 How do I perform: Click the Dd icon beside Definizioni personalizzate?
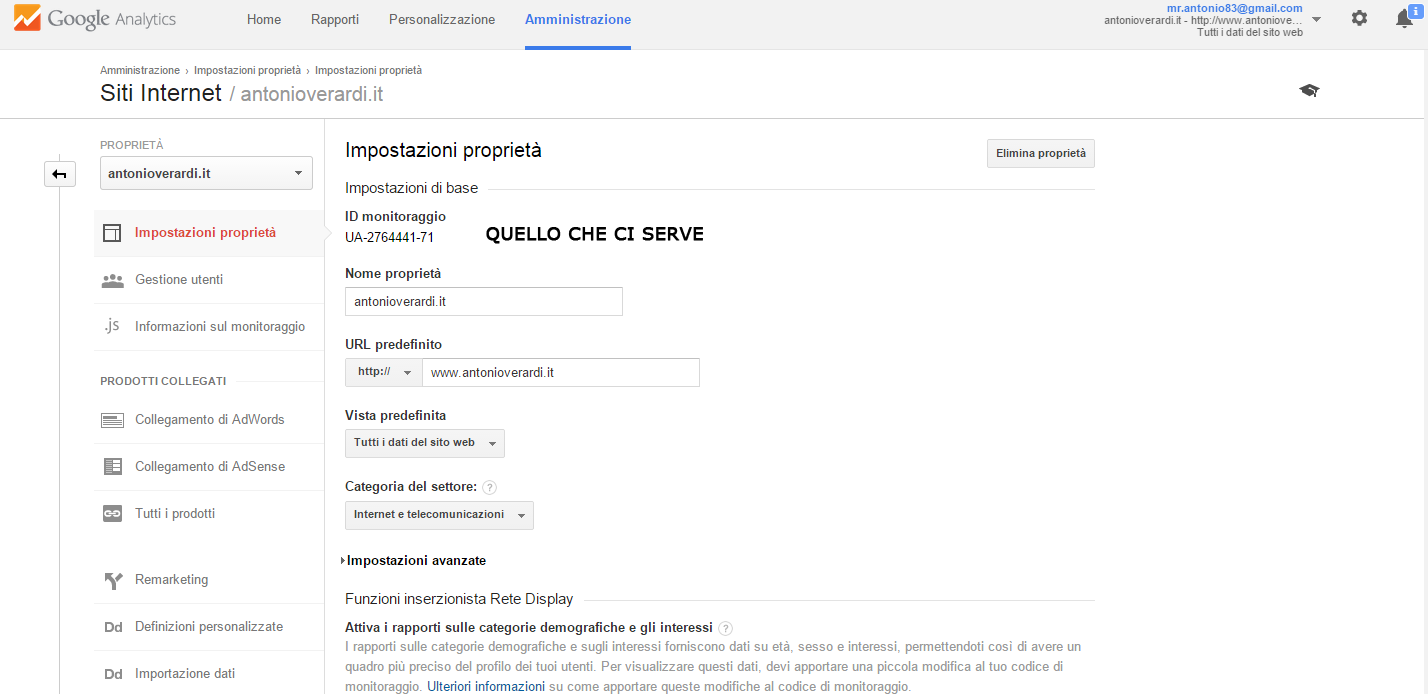click(113, 627)
